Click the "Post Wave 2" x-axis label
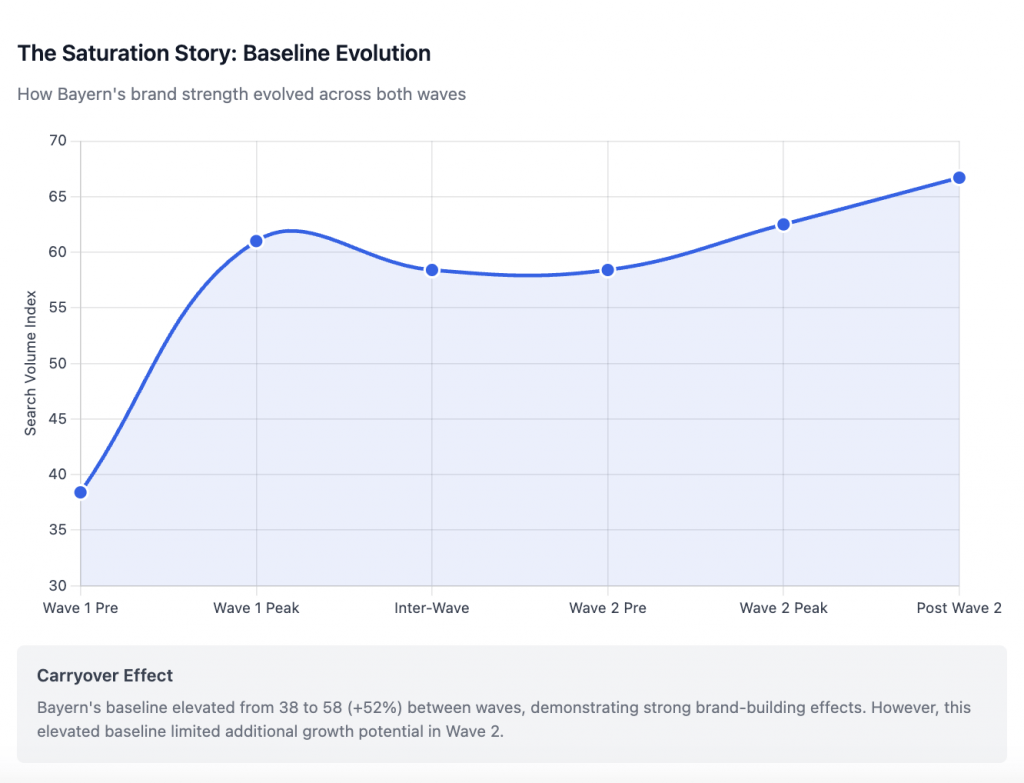Viewport: 1024px width, 783px height. [958, 608]
